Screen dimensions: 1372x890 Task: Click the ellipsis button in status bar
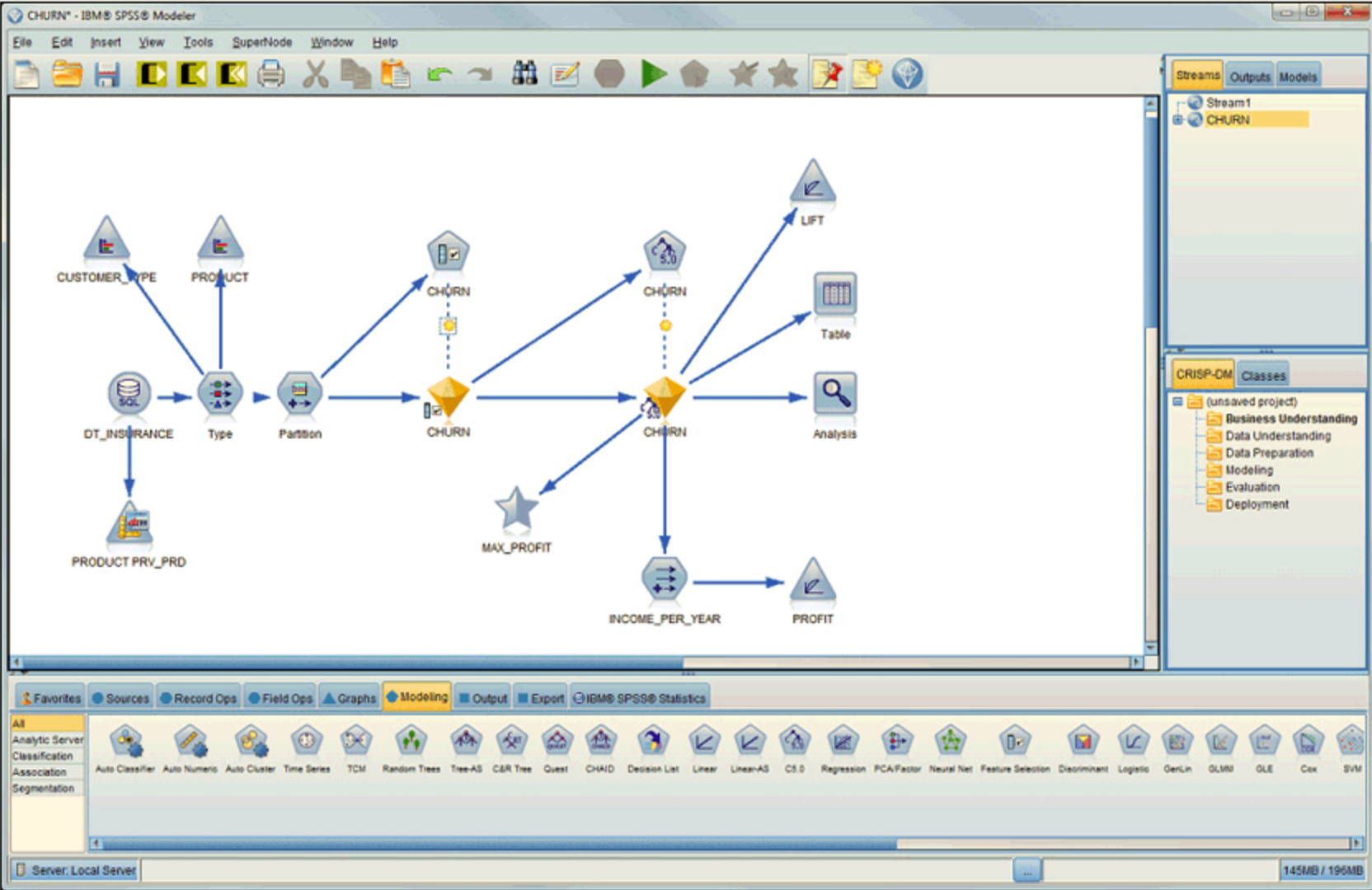[1027, 870]
